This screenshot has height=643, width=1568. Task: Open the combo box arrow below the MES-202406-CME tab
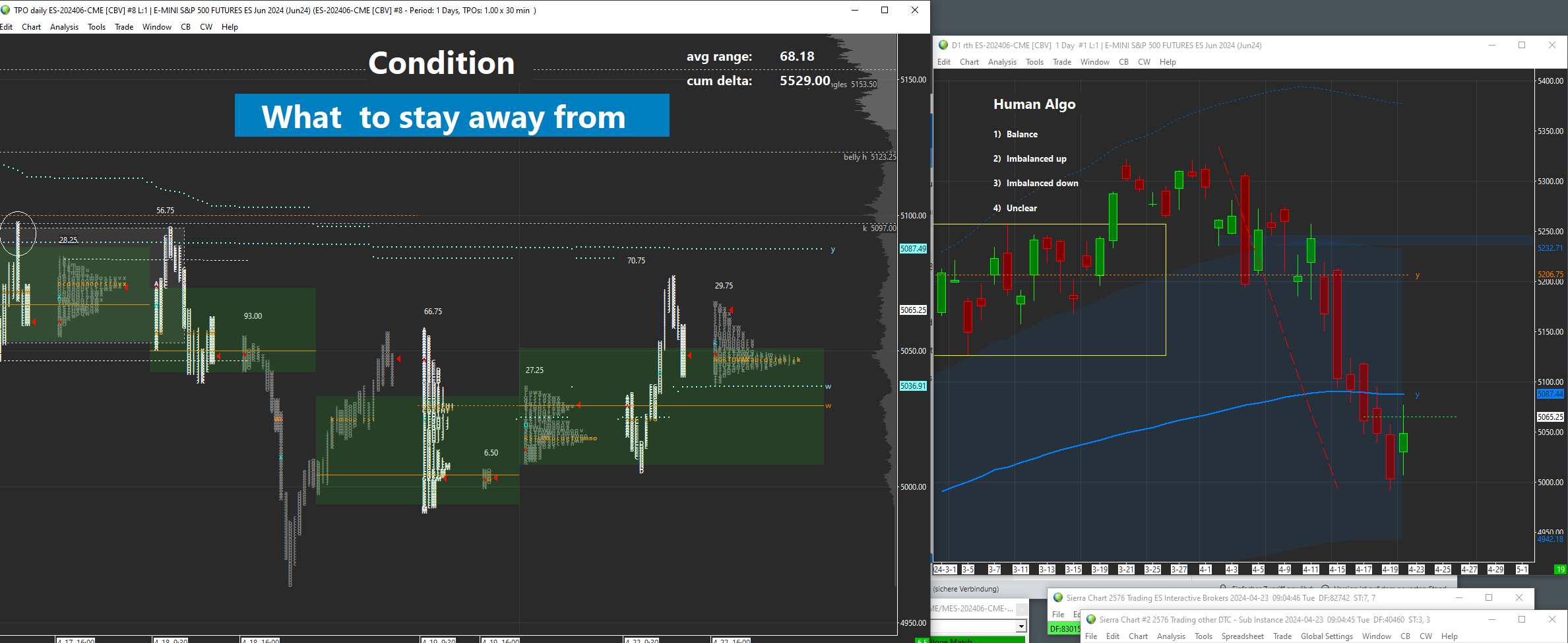1020,626
